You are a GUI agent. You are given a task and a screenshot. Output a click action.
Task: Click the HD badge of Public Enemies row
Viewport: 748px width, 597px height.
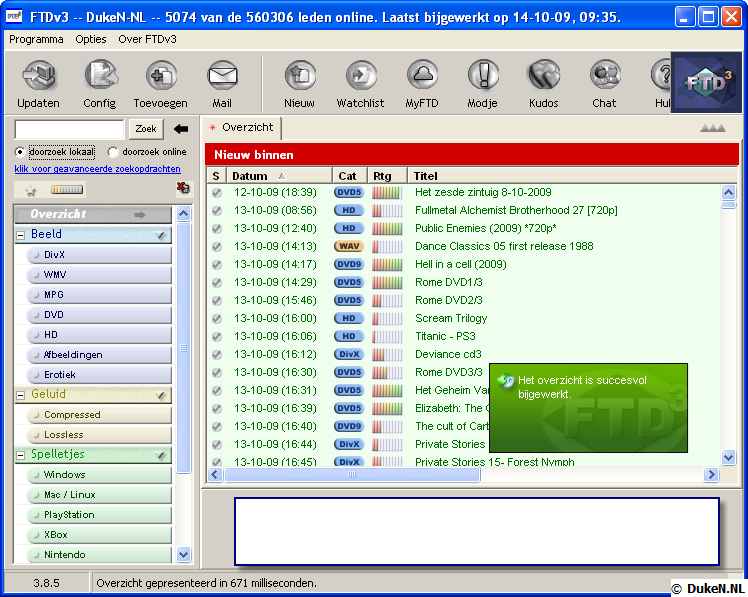[349, 228]
